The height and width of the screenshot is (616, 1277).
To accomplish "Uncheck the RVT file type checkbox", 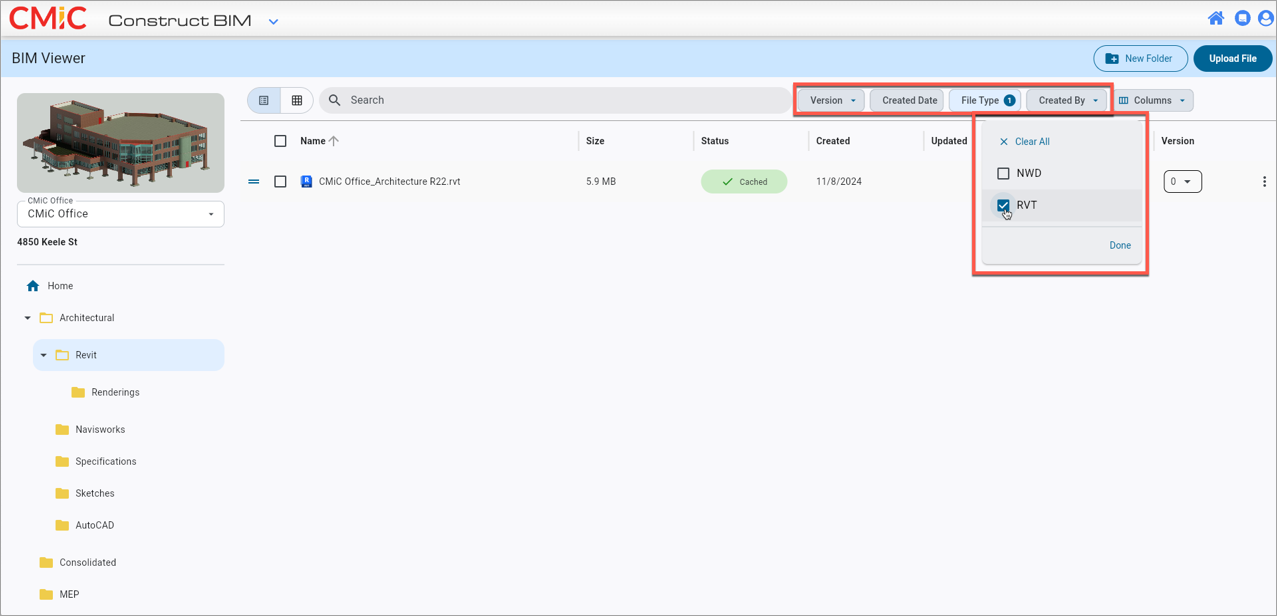I will click(1003, 205).
